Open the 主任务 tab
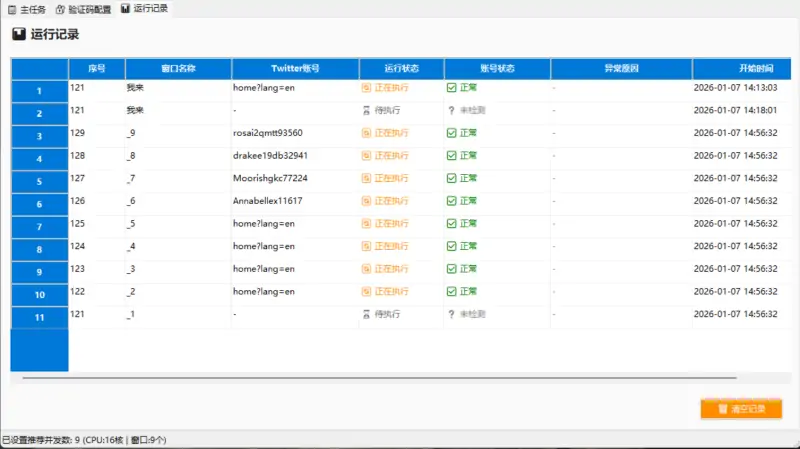 coord(26,9)
